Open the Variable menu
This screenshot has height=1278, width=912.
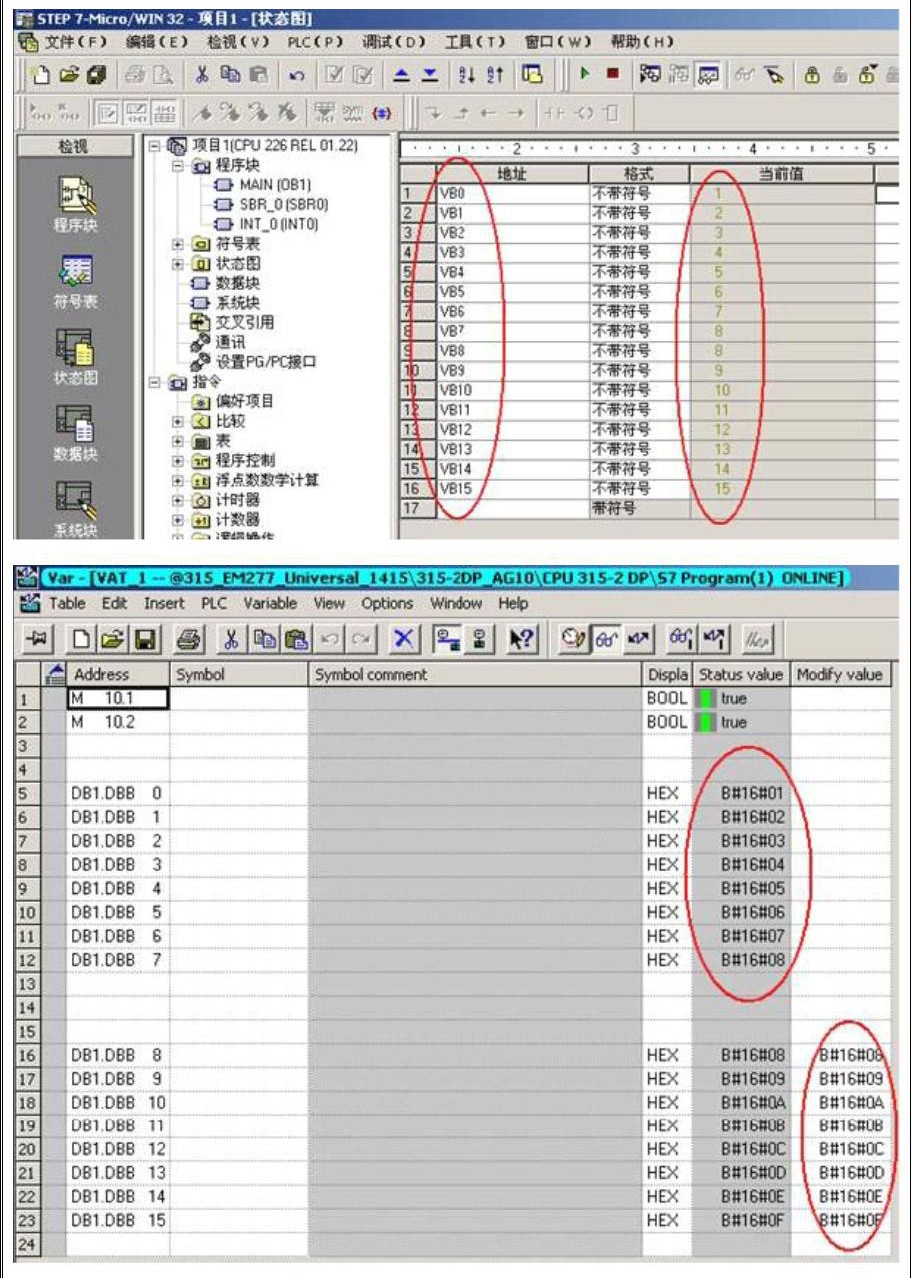point(270,603)
